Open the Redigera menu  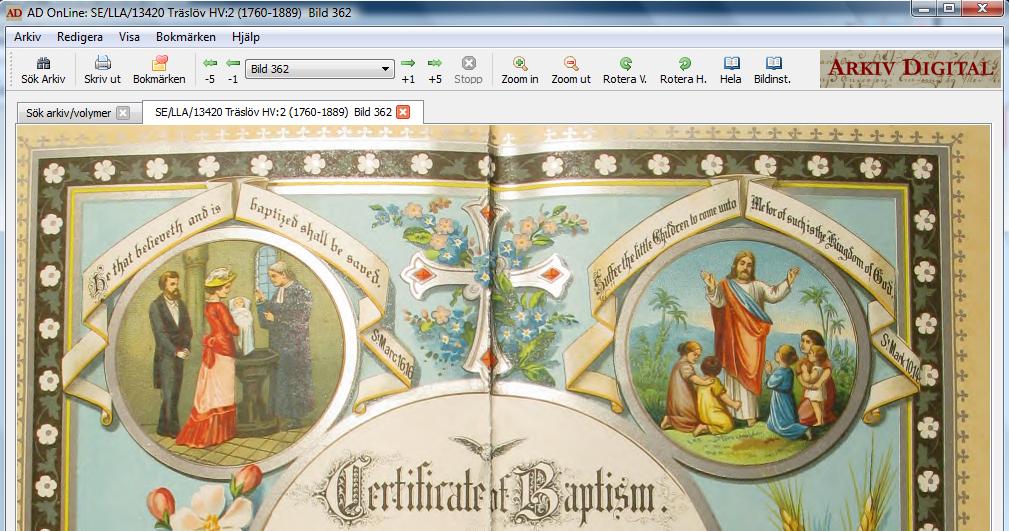point(80,37)
